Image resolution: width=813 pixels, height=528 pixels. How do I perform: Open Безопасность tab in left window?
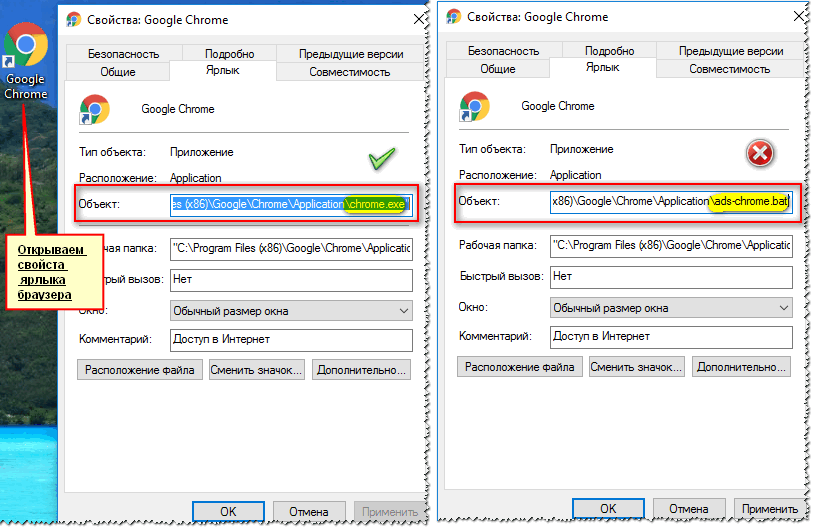(124, 54)
